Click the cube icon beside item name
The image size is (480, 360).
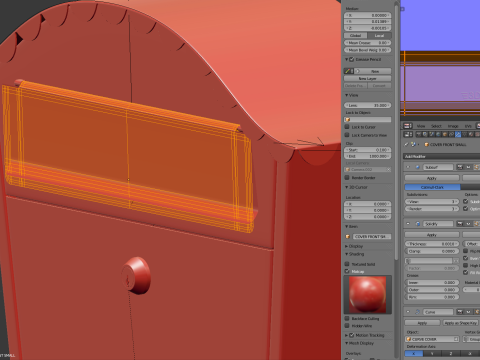[x=347, y=236]
